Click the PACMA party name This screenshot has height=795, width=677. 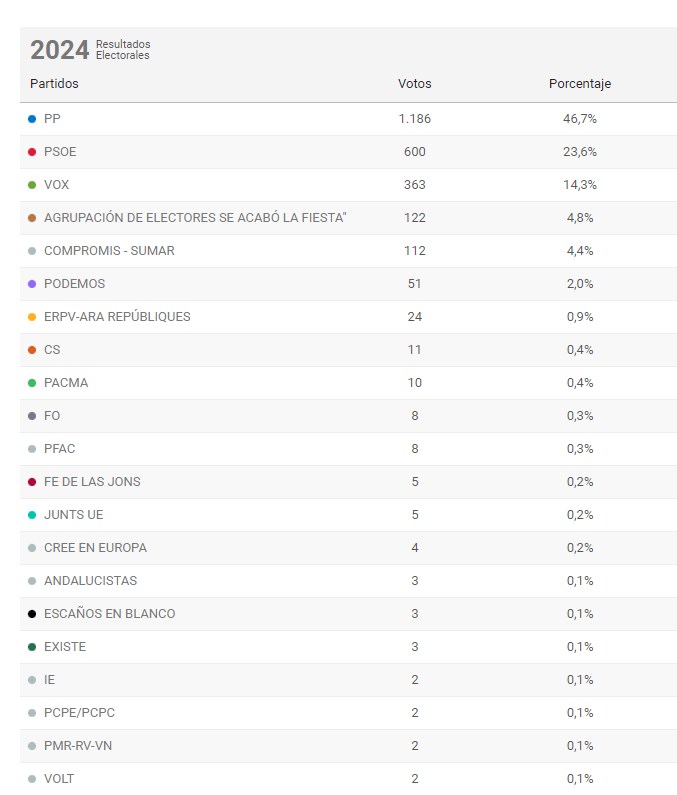tap(66, 383)
